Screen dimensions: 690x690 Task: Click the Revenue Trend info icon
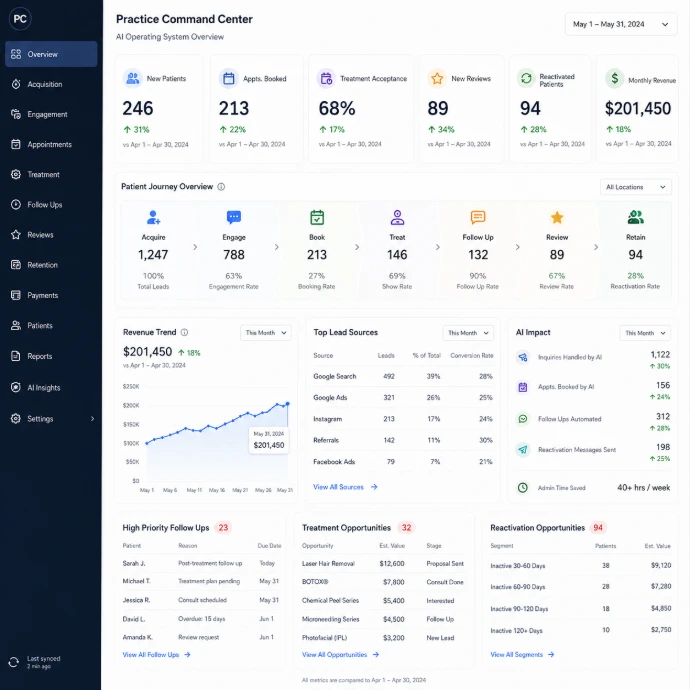point(184,332)
